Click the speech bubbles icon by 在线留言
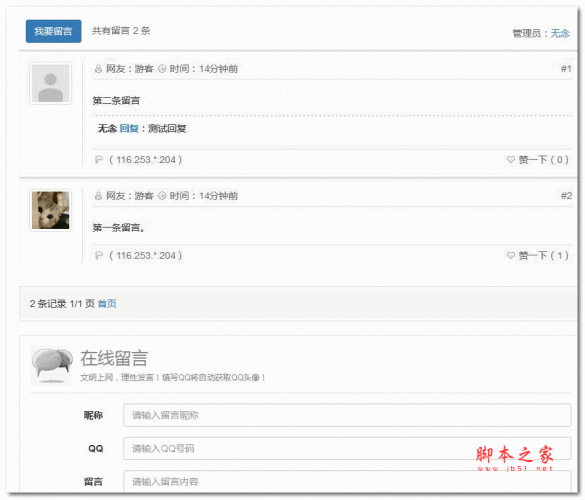585x500 pixels. click(x=52, y=365)
